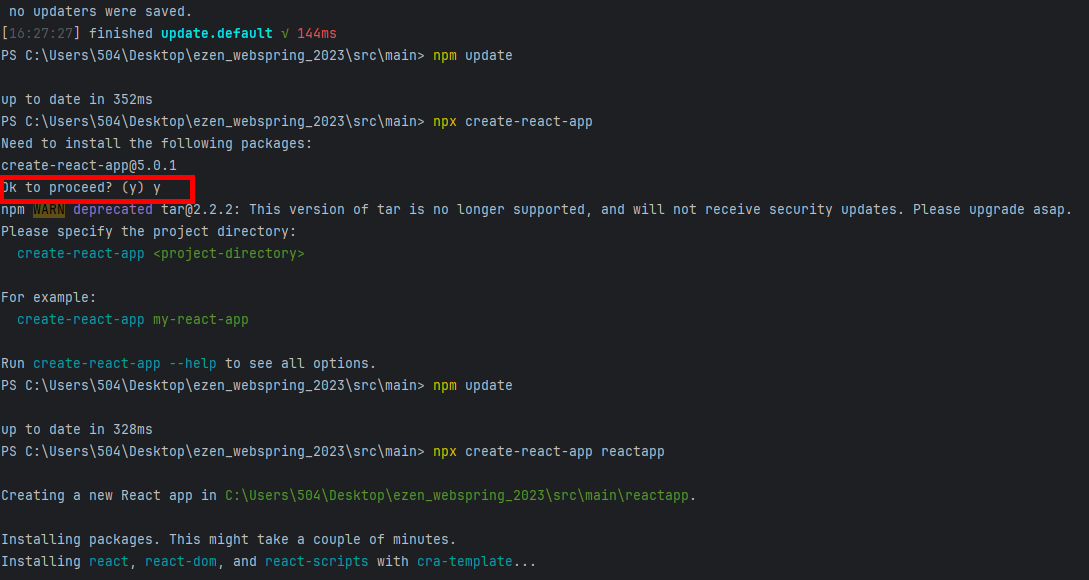Click 'react-dom' in the installing line
The width and height of the screenshot is (1089, 580).
[181, 561]
